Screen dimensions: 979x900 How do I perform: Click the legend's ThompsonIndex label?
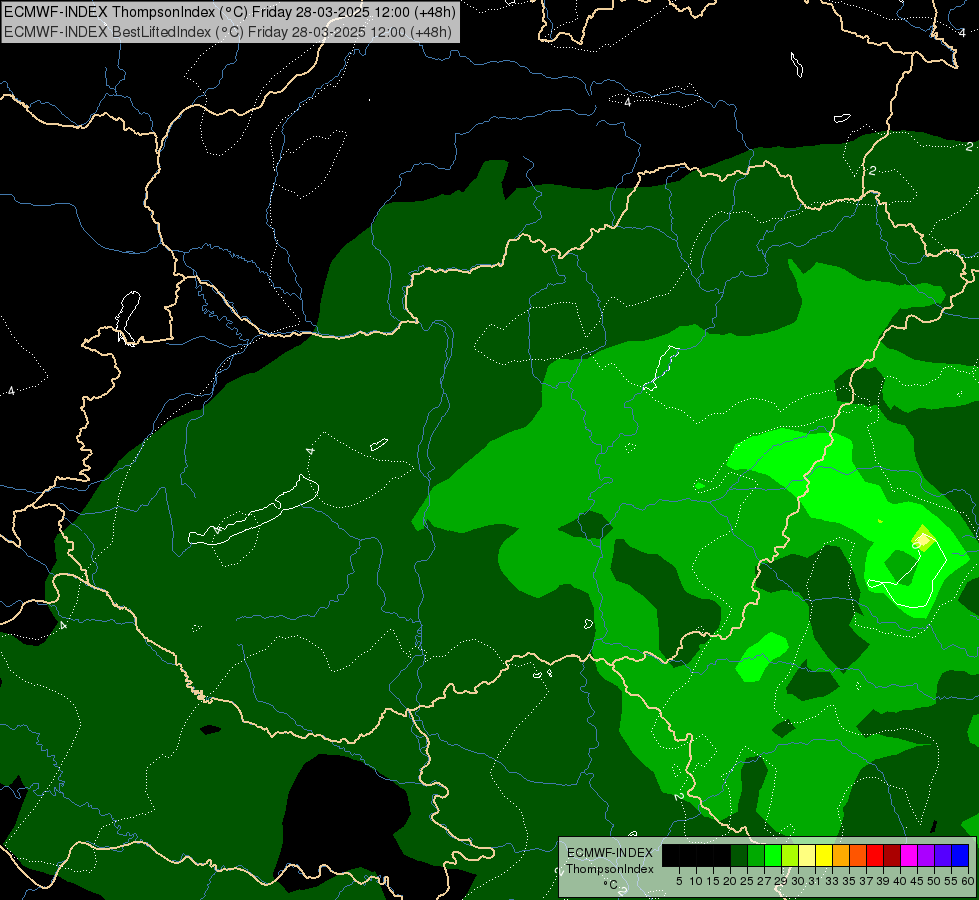click(x=610, y=869)
